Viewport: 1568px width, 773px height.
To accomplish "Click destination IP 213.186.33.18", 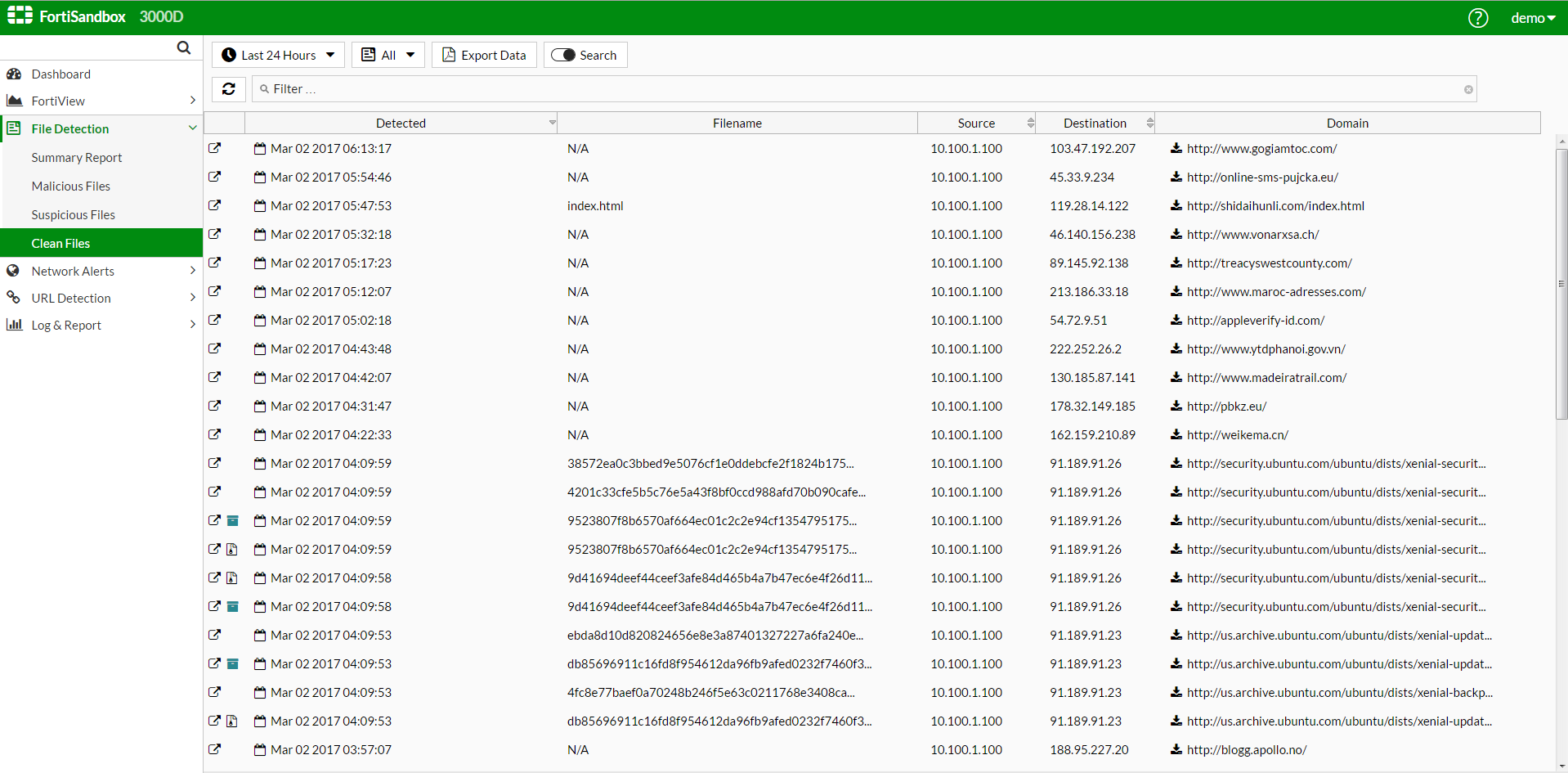I will pos(1089,291).
